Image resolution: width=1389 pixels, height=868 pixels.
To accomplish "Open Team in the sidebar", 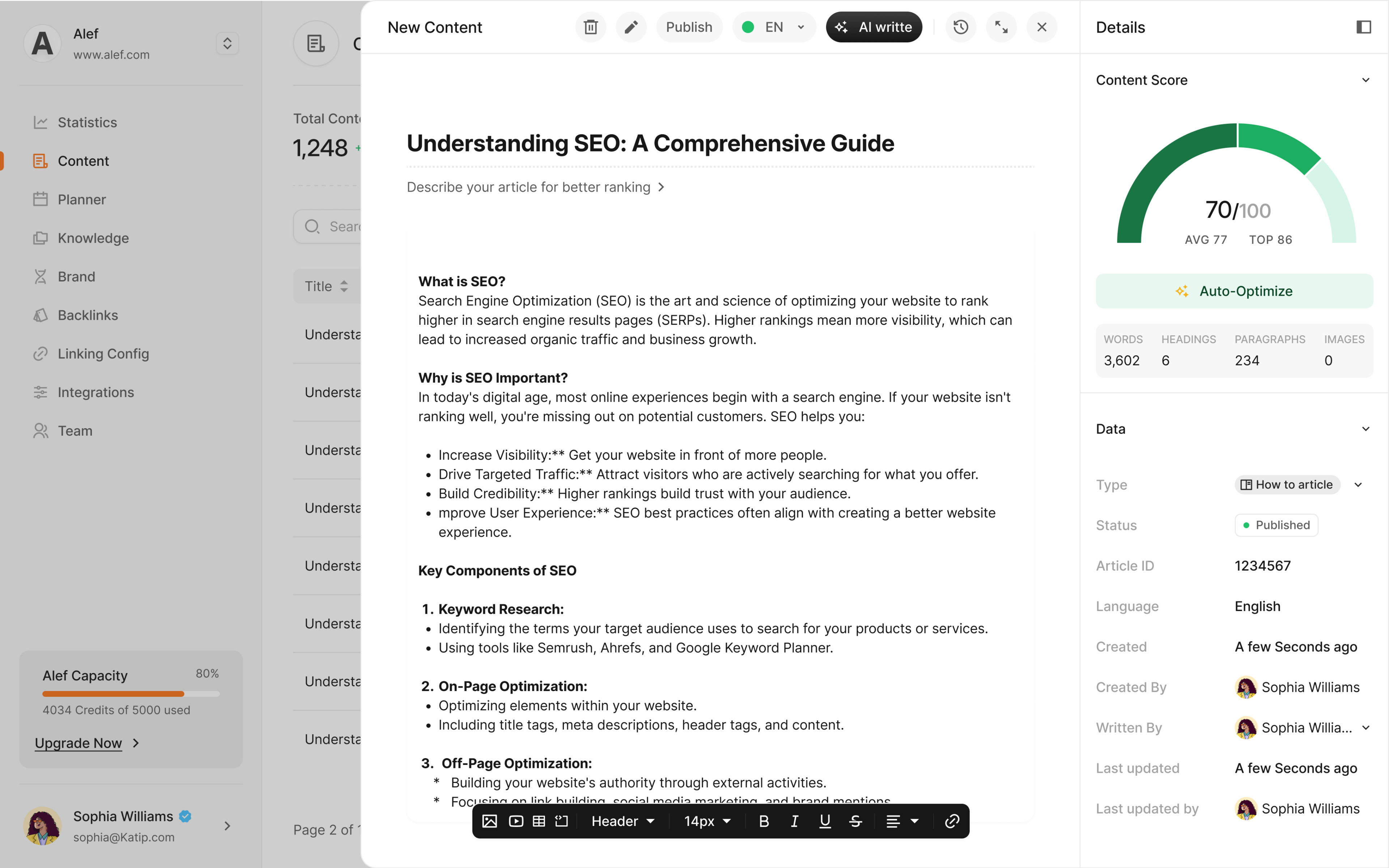I will [63, 430].
